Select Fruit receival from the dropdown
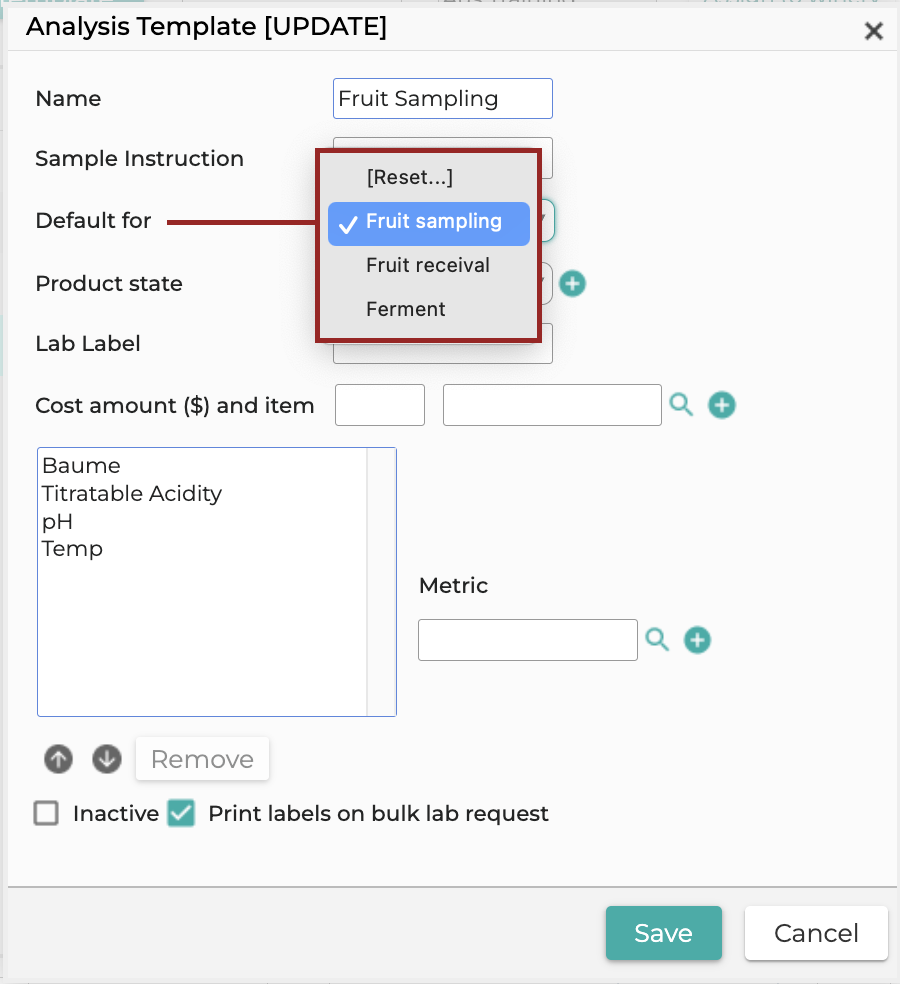Screen dimensions: 900x984 point(429,265)
